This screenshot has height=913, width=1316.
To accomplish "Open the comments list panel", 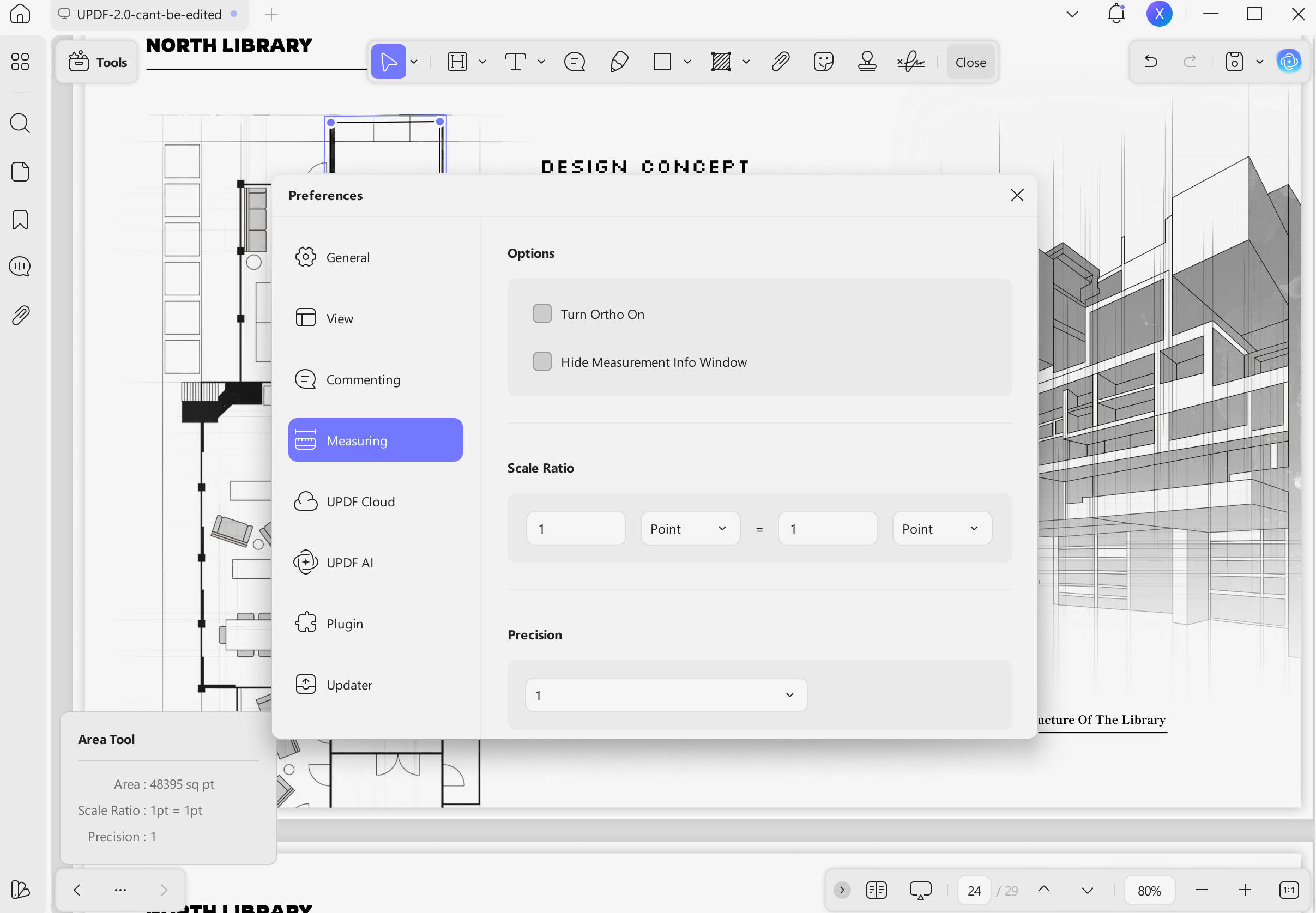I will click(20, 267).
